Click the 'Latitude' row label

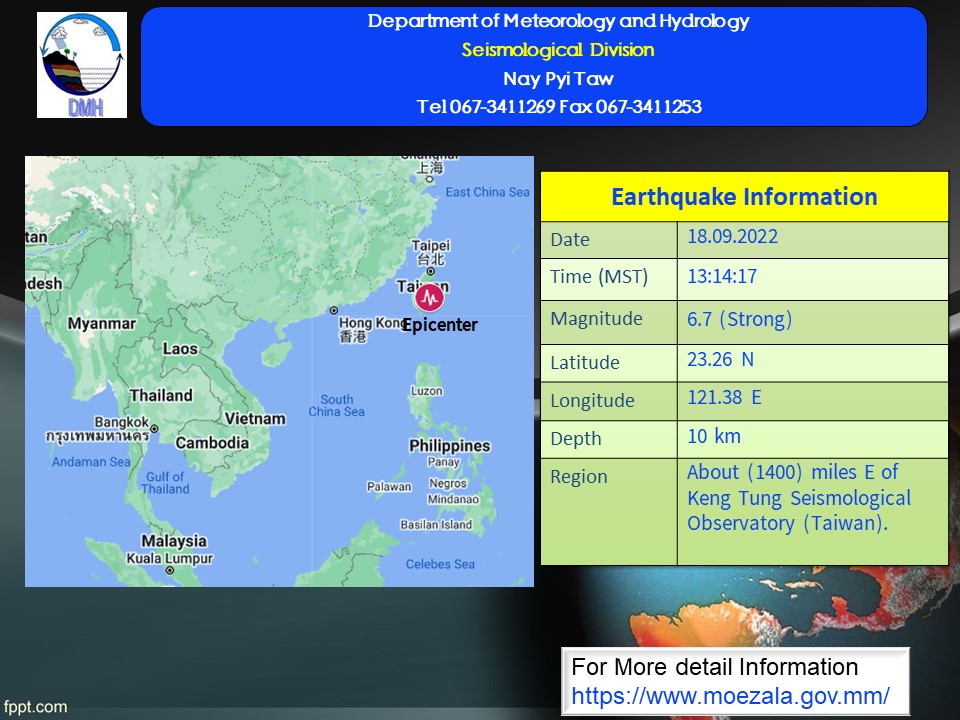point(585,362)
